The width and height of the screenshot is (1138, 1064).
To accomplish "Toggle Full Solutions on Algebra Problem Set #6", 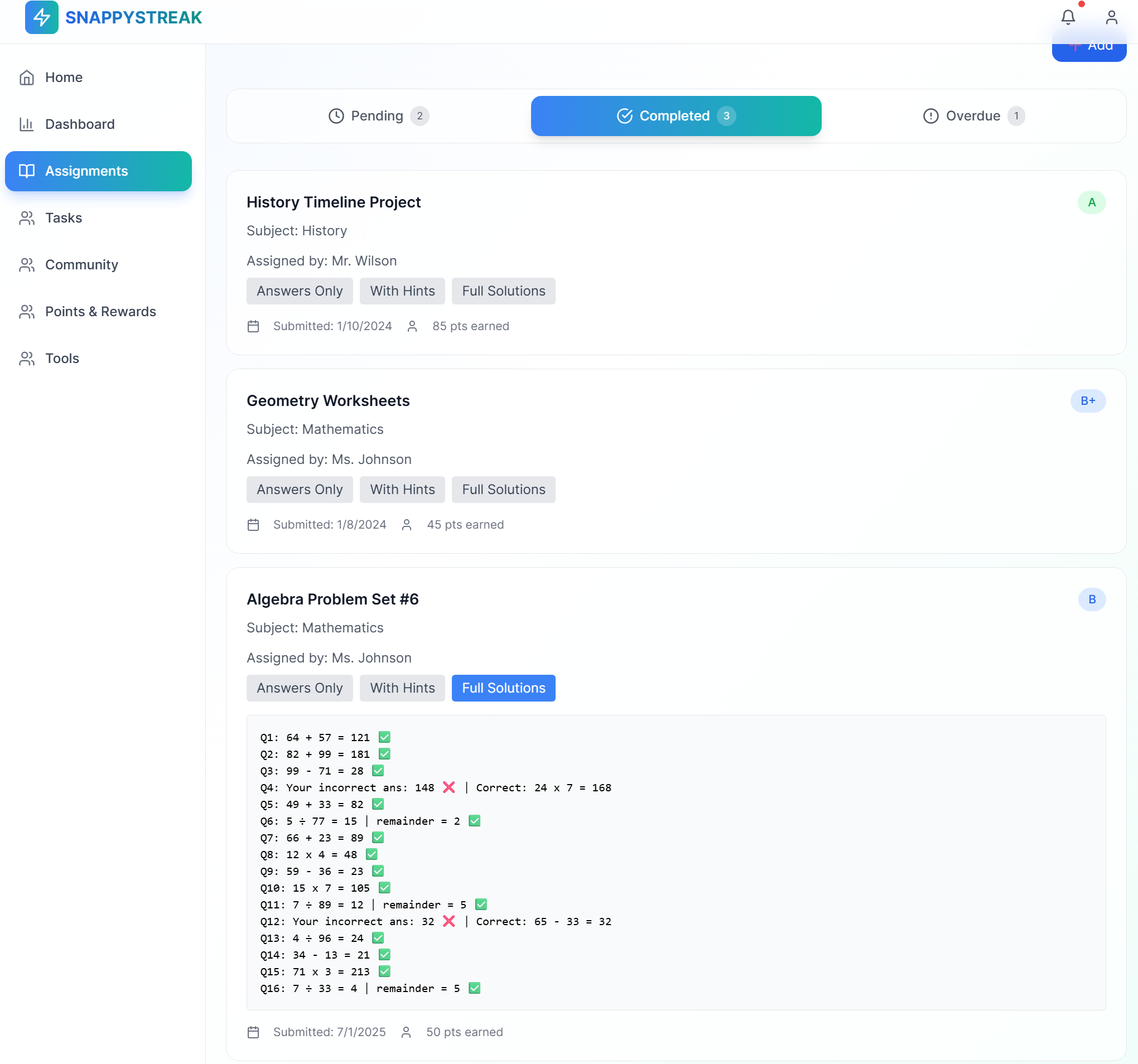I will (x=503, y=689).
